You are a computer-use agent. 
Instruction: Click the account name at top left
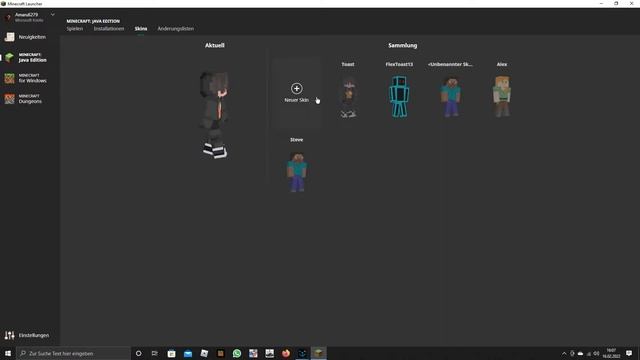[x=26, y=15]
